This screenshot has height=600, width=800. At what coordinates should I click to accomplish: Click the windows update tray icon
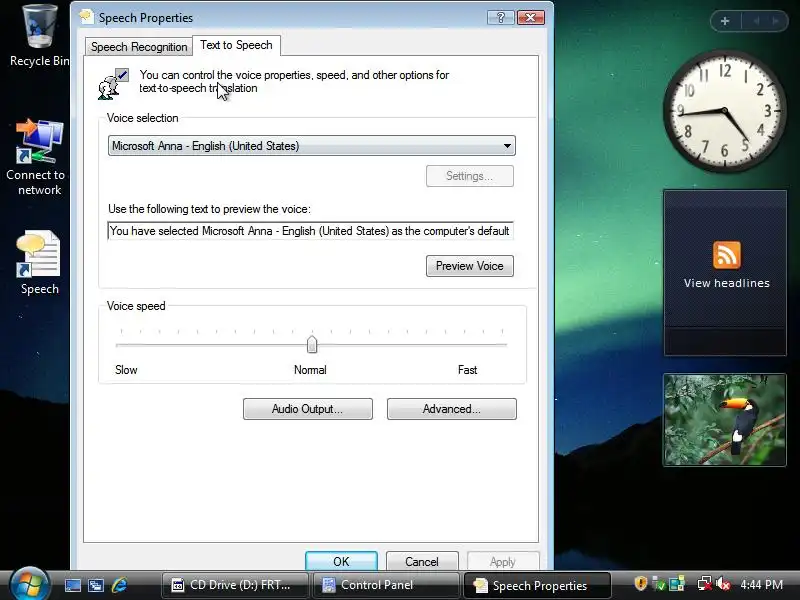coord(677,584)
